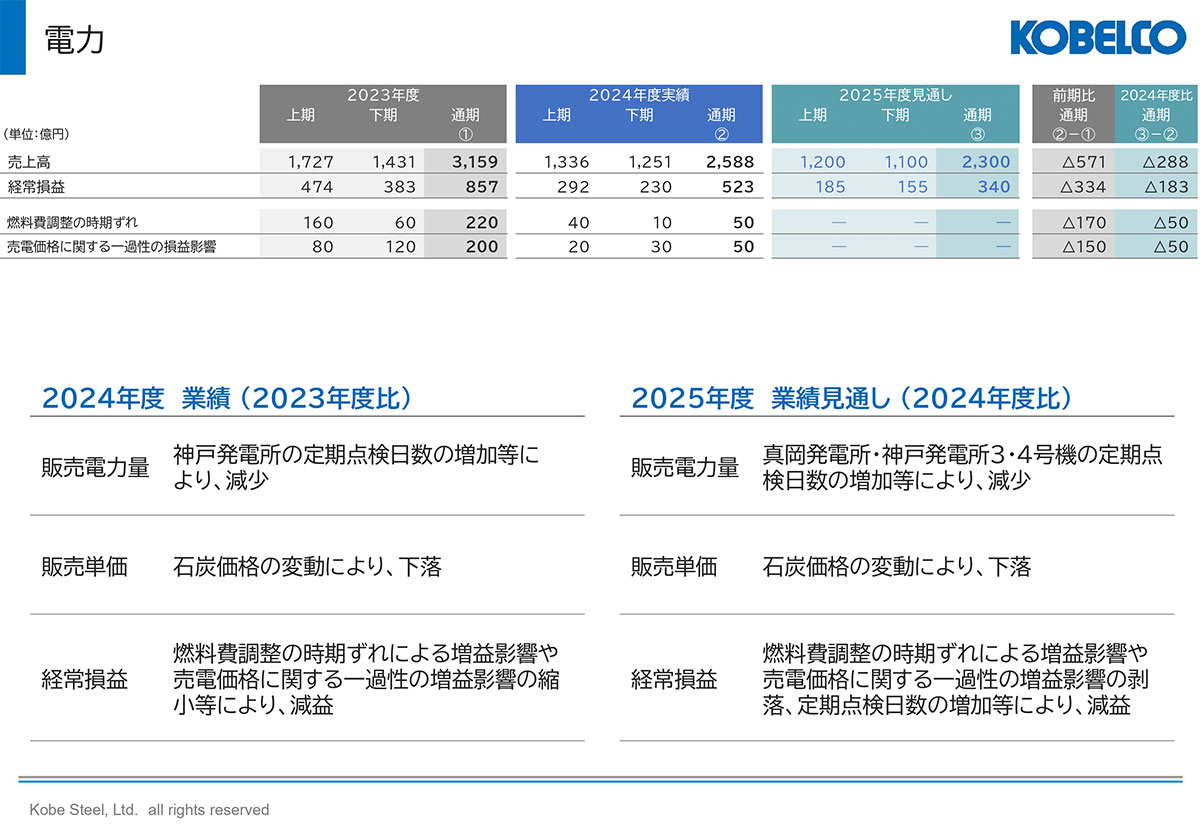Click the 2,300 forecast sales value

986,162
